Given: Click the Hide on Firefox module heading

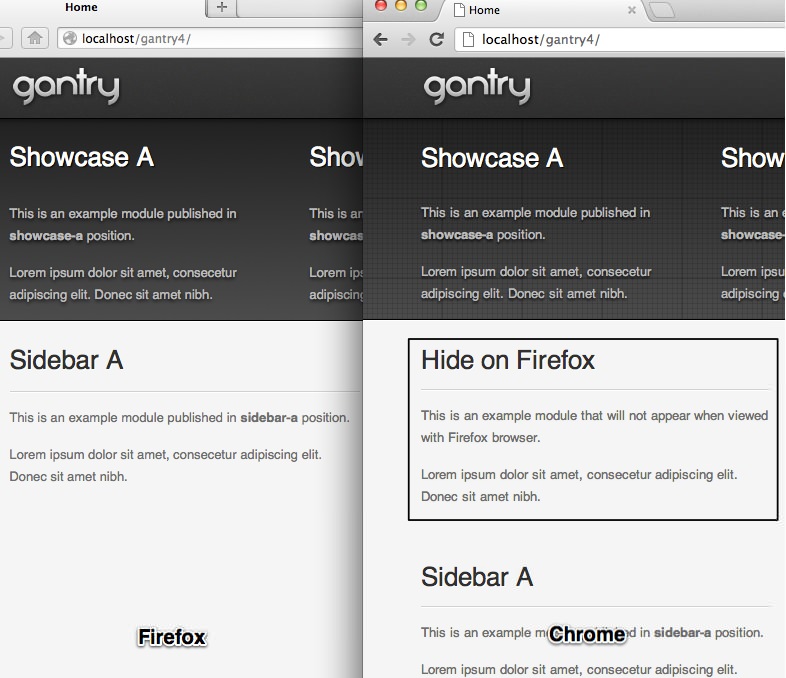Looking at the screenshot, I should pos(508,360).
